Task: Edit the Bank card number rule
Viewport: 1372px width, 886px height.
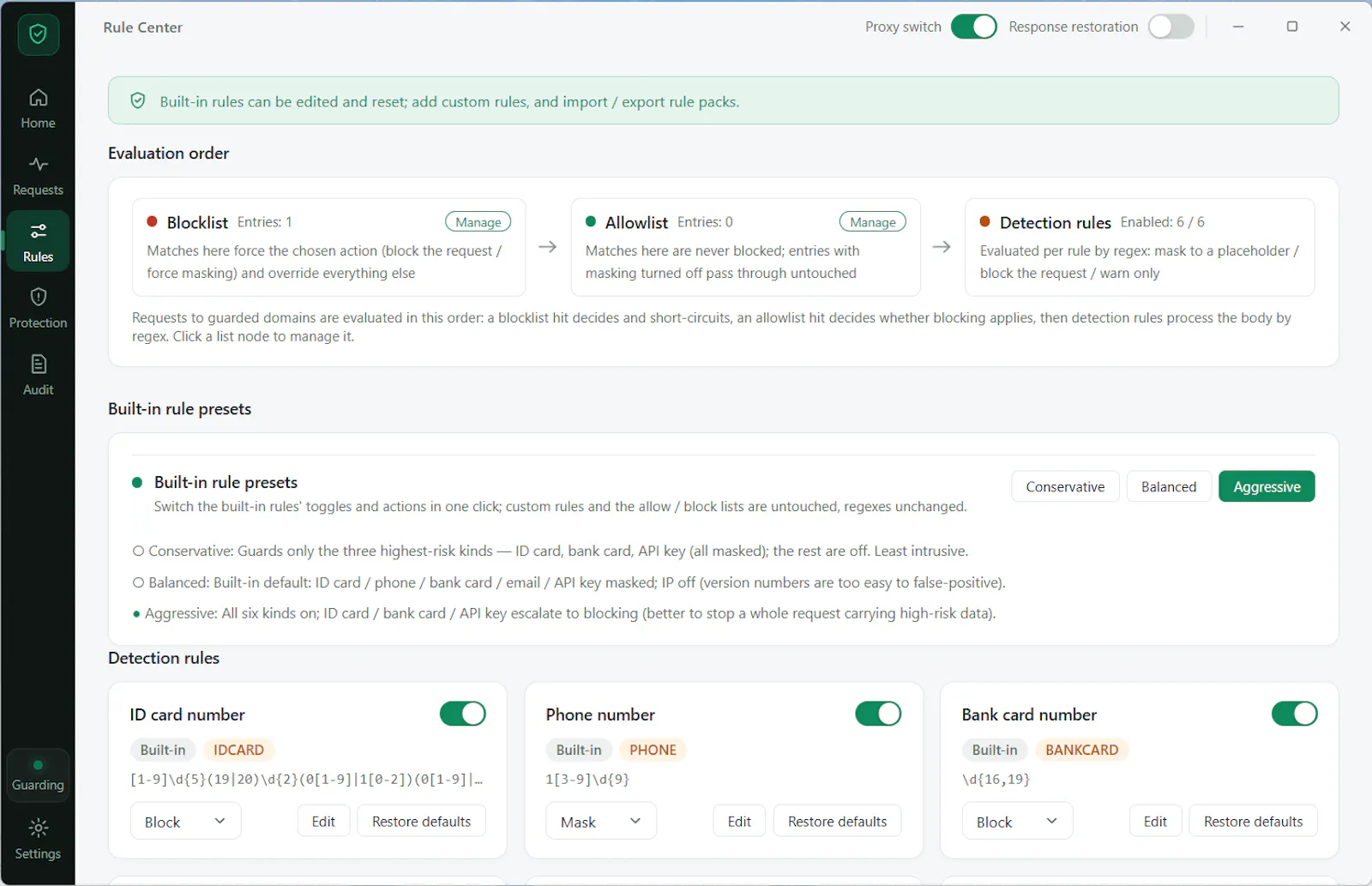Action: coord(1155,822)
